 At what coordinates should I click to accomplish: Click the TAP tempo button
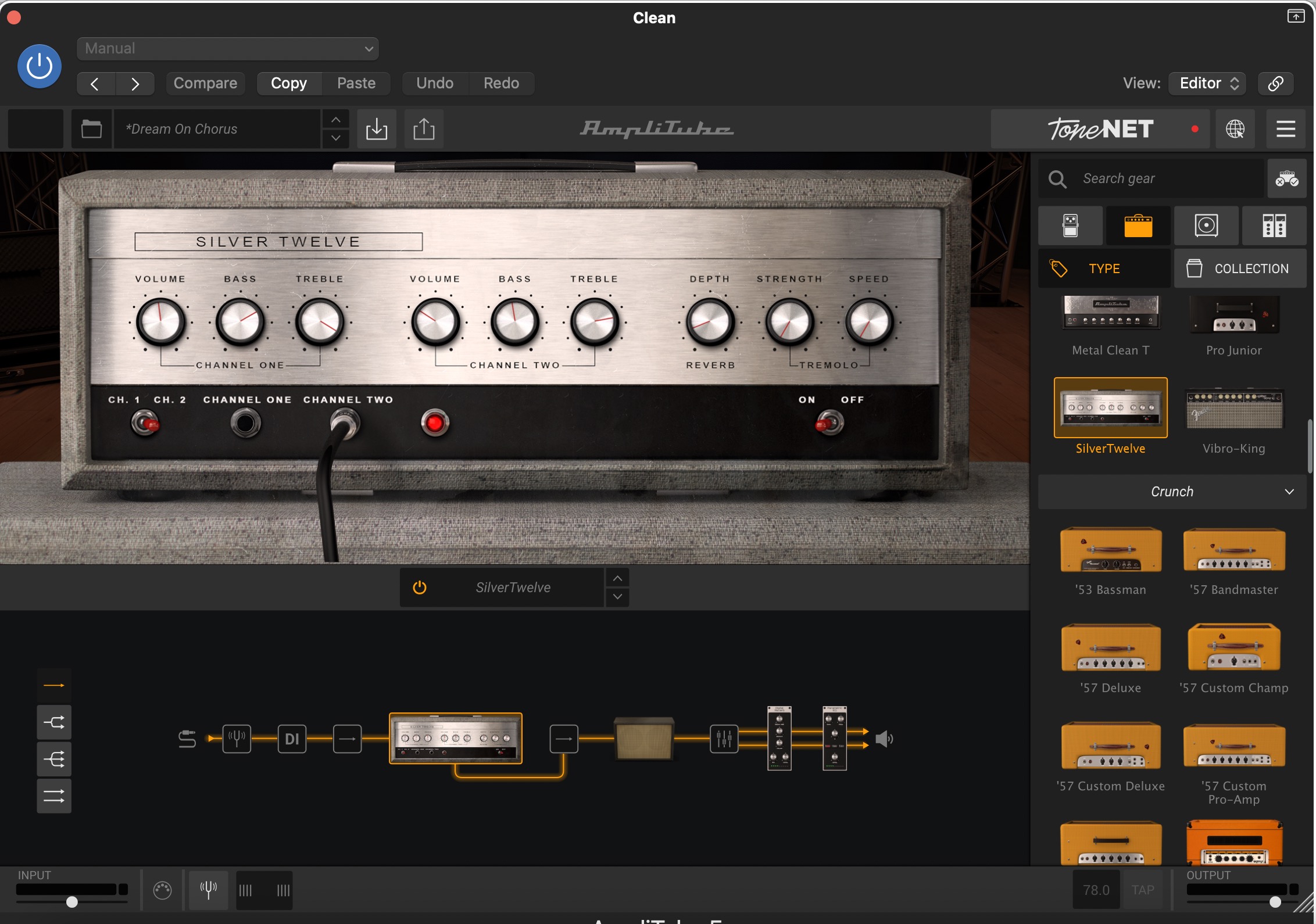pyautogui.click(x=1143, y=890)
